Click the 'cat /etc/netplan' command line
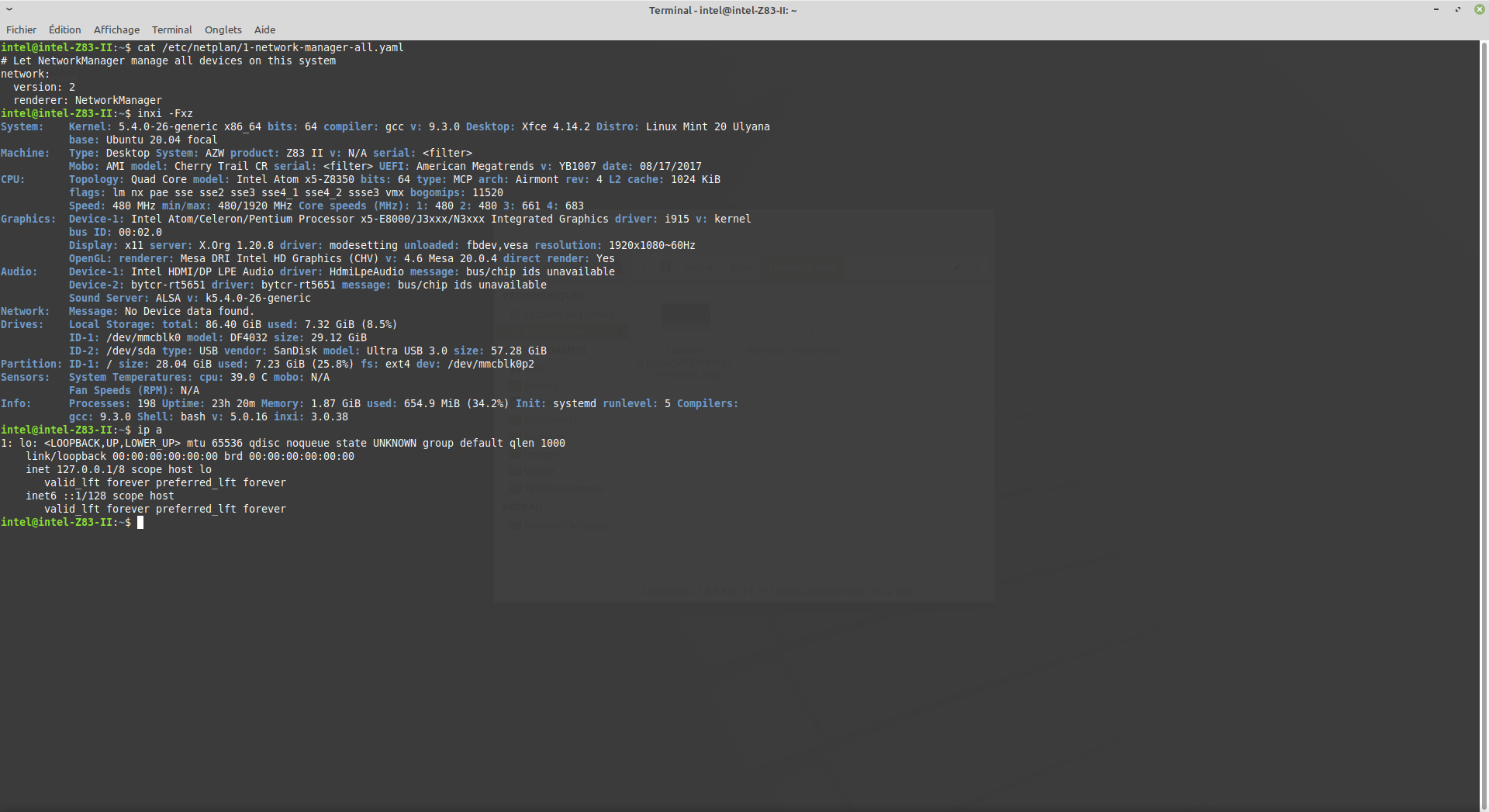1489x812 pixels. pyautogui.click(x=270, y=47)
